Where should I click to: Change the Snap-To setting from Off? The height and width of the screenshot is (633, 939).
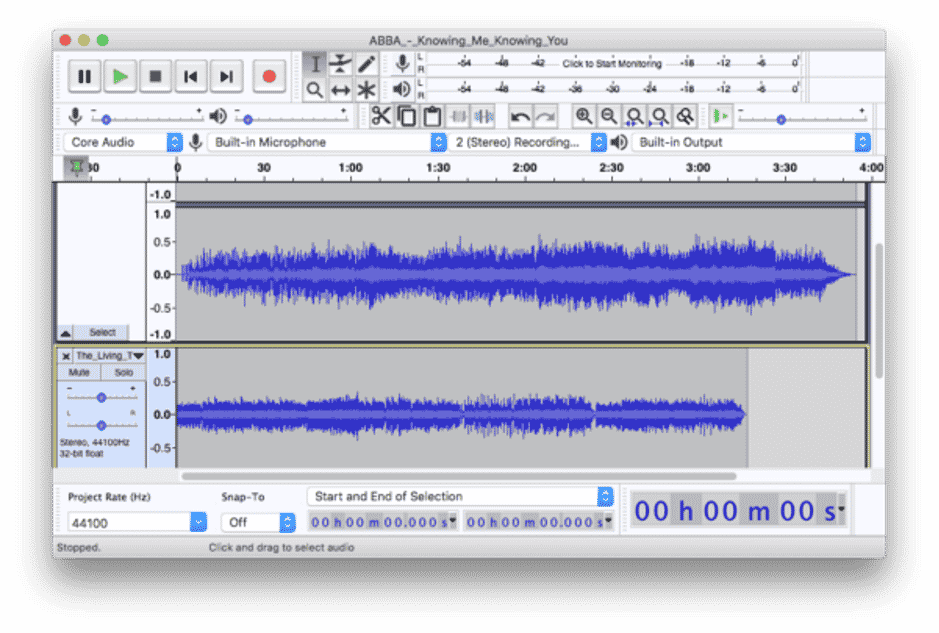(x=258, y=522)
